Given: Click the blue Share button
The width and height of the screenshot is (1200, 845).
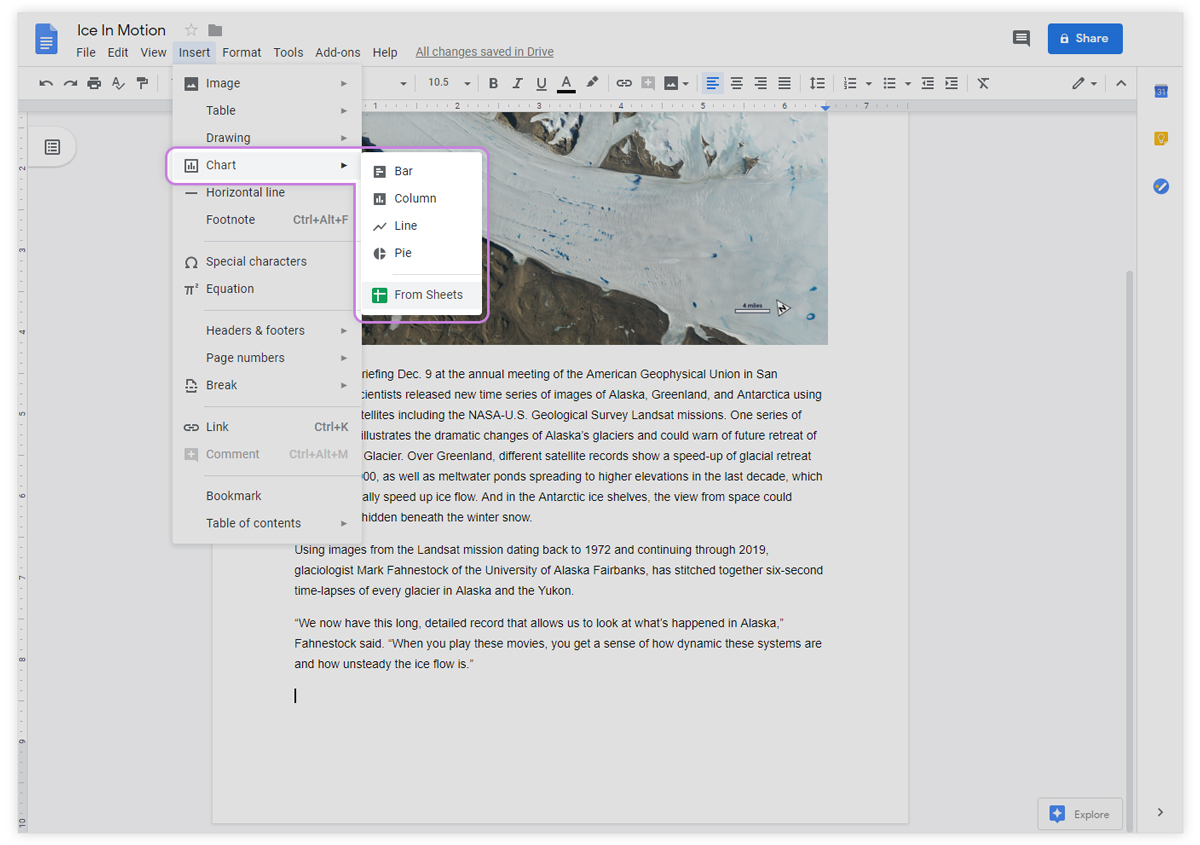Looking at the screenshot, I should click(1085, 39).
